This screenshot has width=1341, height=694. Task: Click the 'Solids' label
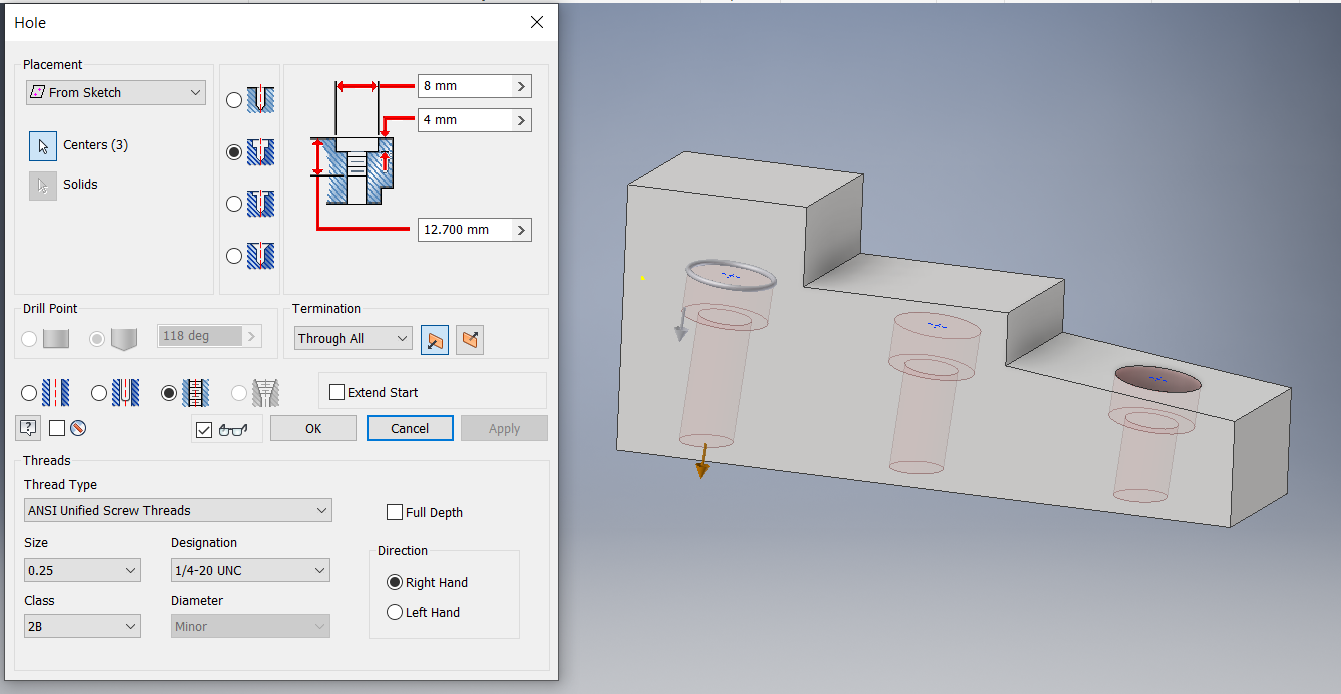click(80, 185)
